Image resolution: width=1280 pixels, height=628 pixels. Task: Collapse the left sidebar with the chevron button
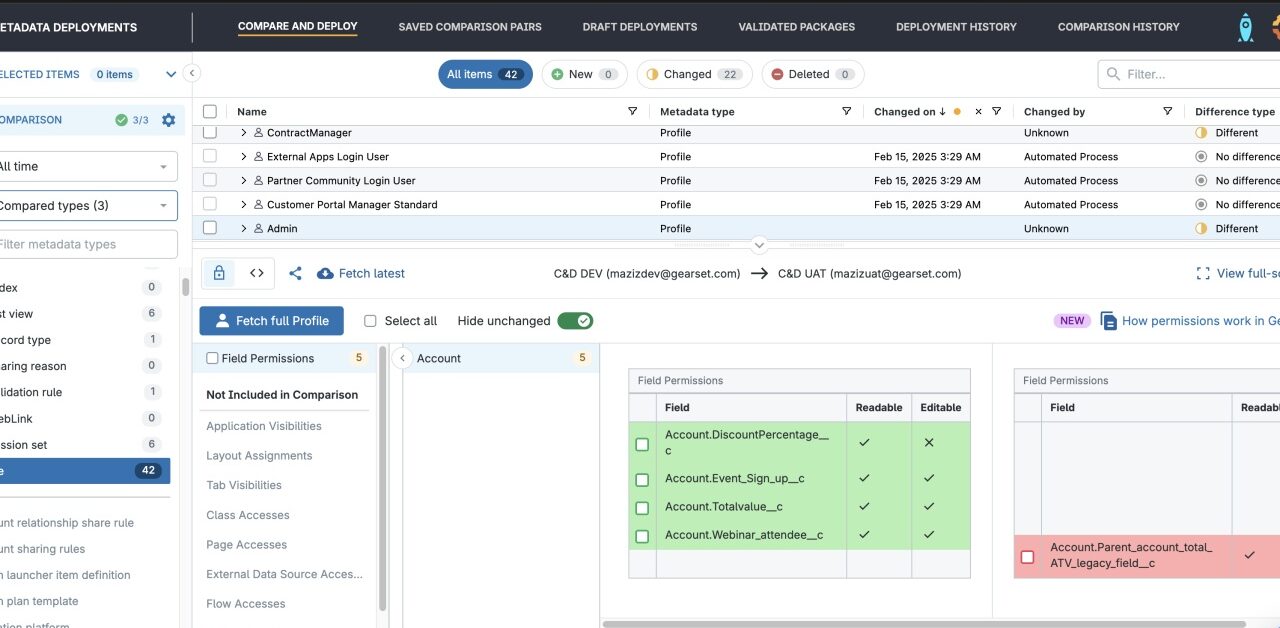tap(193, 73)
